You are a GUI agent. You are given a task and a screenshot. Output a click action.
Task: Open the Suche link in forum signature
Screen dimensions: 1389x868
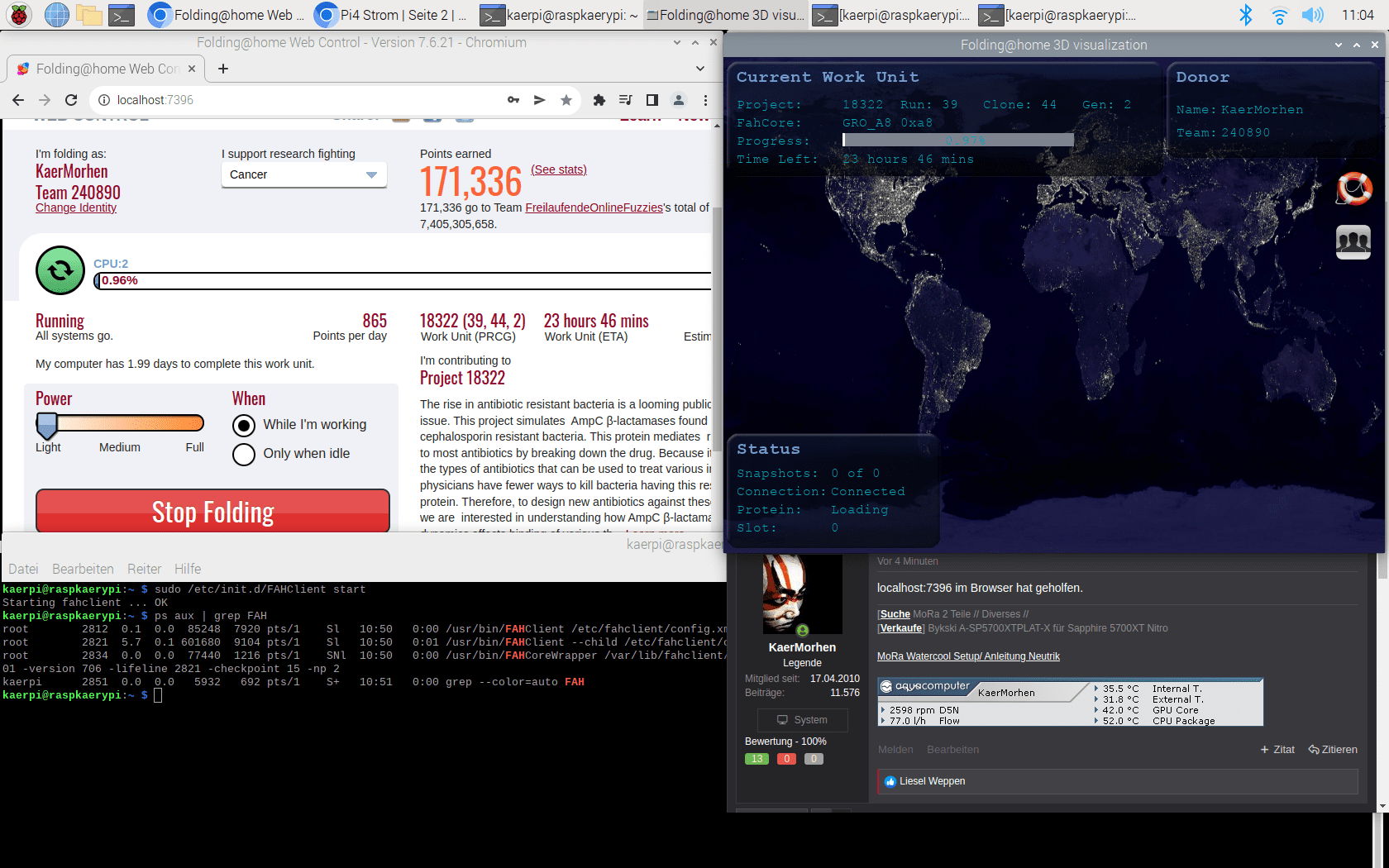pos(895,614)
